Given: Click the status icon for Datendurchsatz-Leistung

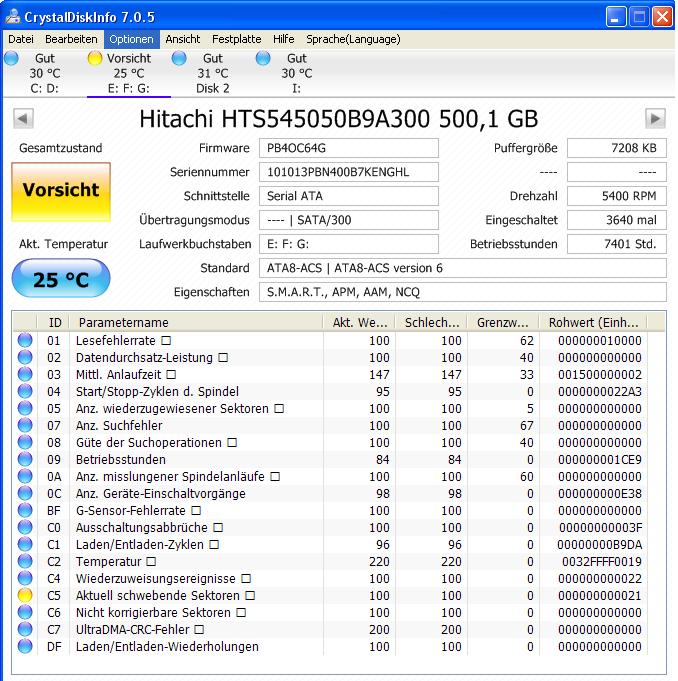Looking at the screenshot, I should 25,357.
